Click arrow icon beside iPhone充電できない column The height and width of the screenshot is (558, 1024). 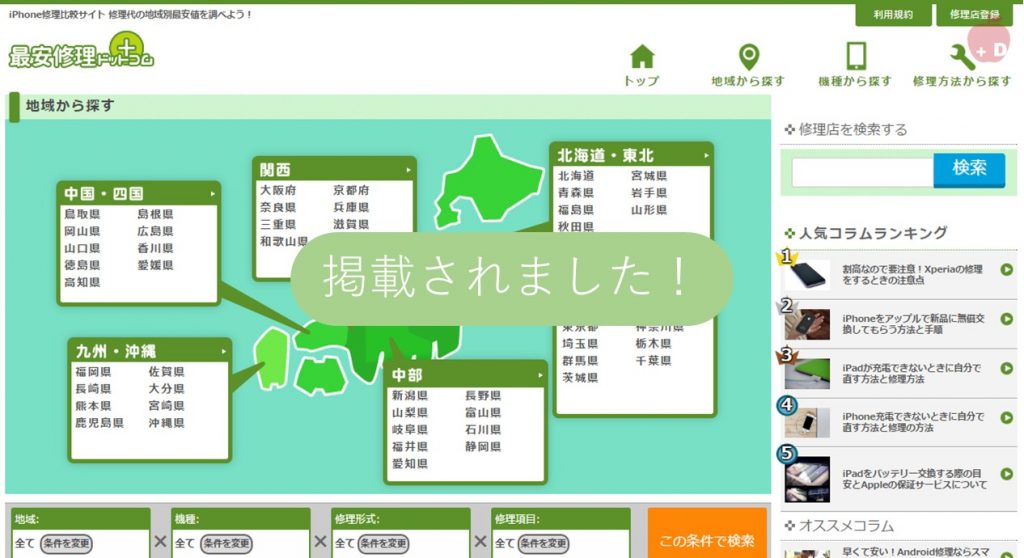[x=1006, y=418]
